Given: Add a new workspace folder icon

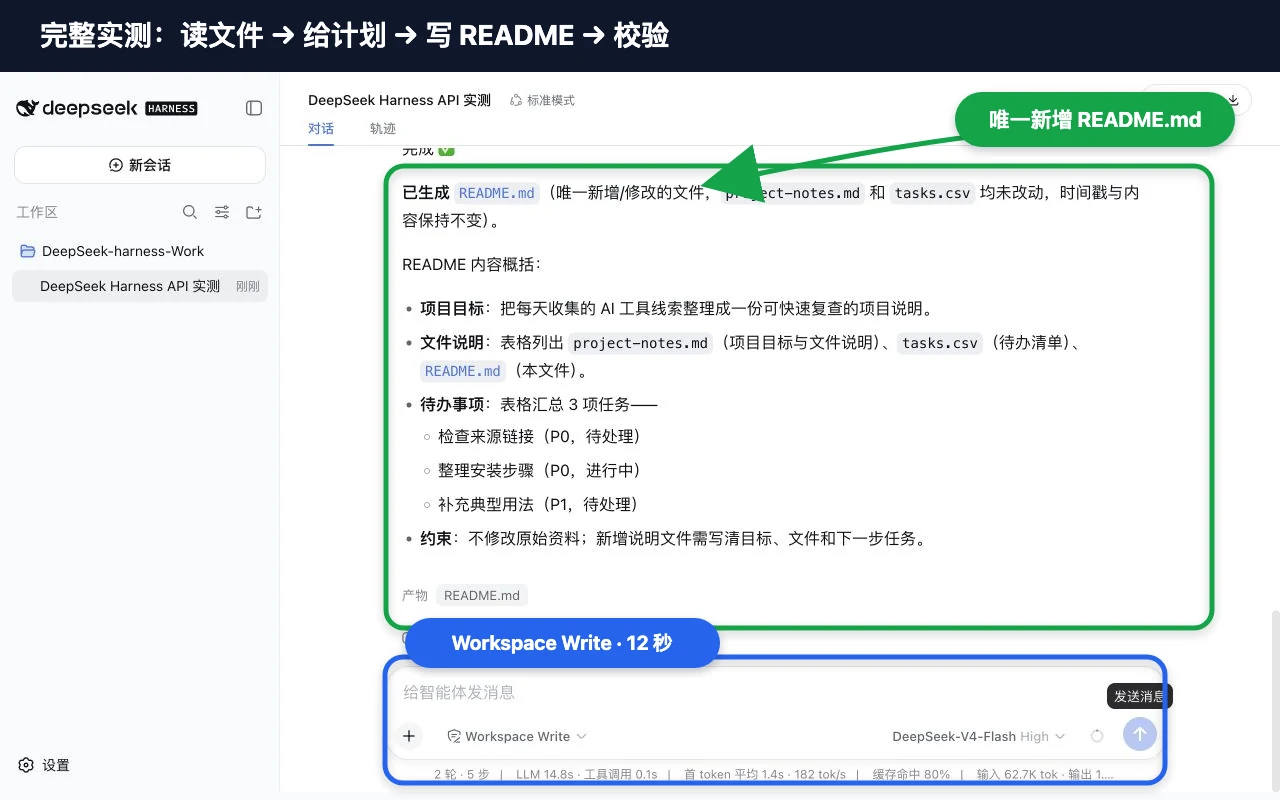Looking at the screenshot, I should click(x=254, y=212).
